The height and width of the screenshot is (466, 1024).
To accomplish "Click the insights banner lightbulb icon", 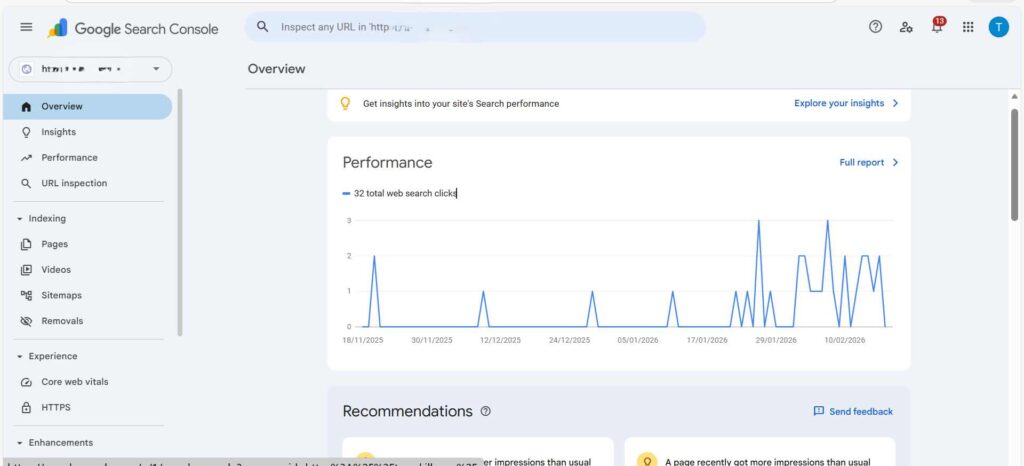I will (x=345, y=103).
